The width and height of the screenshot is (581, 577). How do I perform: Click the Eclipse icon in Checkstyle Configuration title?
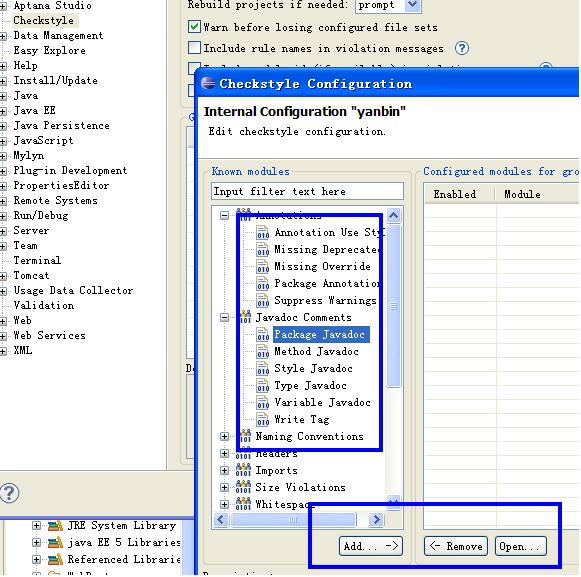[208, 83]
